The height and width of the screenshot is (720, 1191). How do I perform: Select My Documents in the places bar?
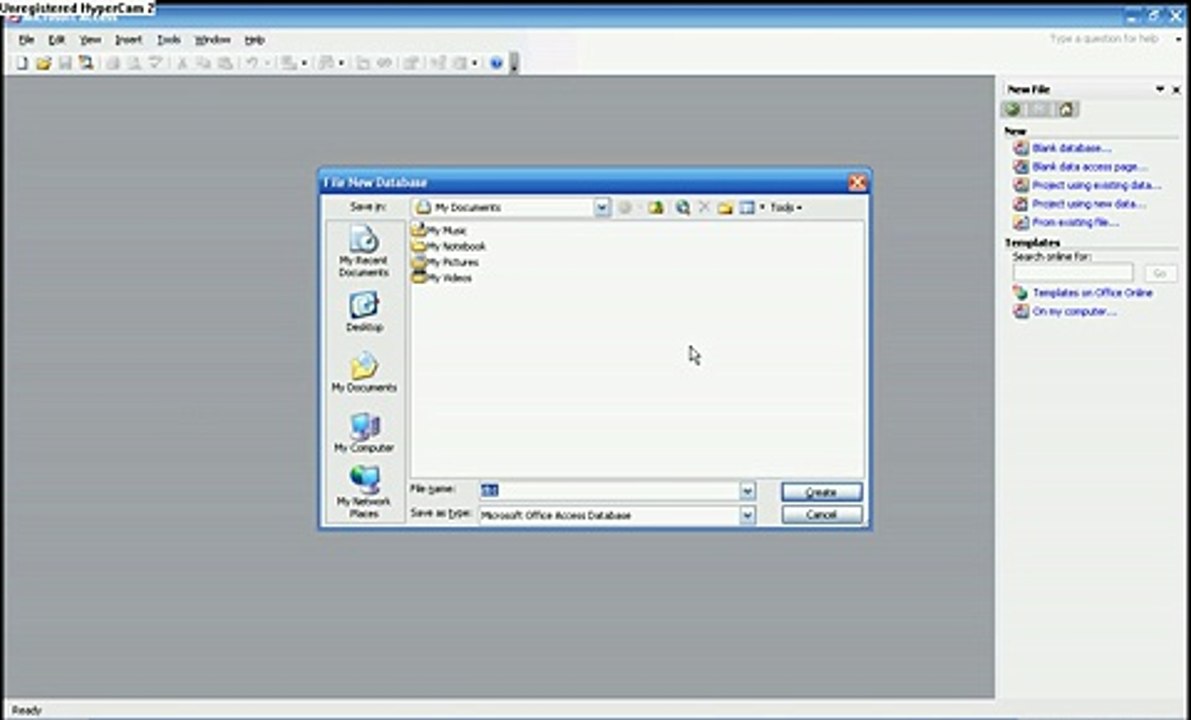click(x=364, y=372)
